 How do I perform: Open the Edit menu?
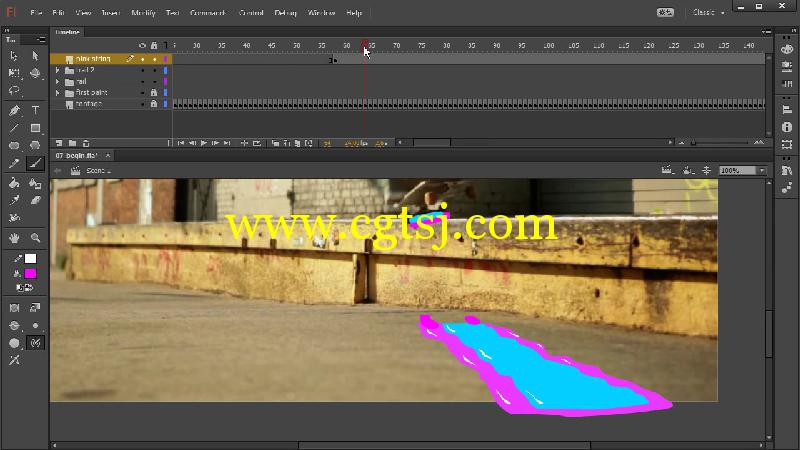pos(59,13)
